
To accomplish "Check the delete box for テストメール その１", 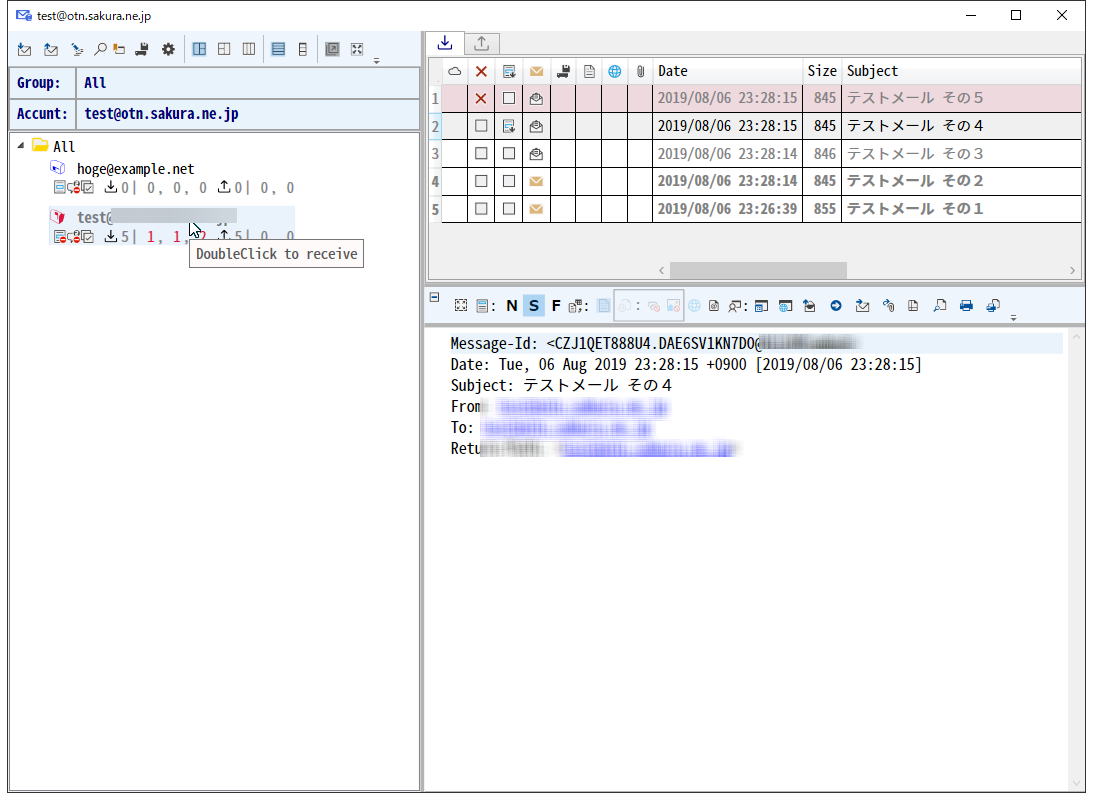I will (x=481, y=208).
